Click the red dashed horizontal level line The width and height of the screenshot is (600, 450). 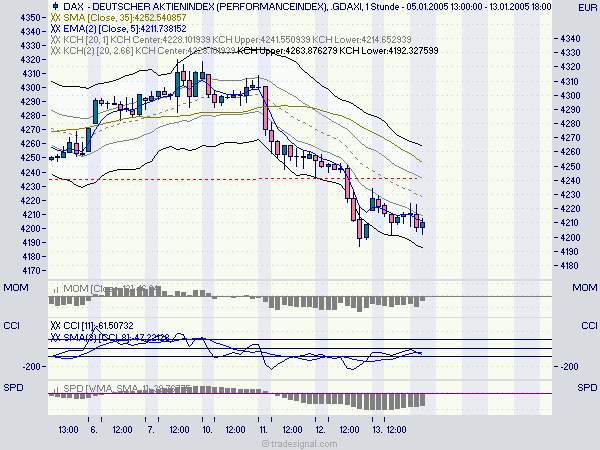coord(235,179)
